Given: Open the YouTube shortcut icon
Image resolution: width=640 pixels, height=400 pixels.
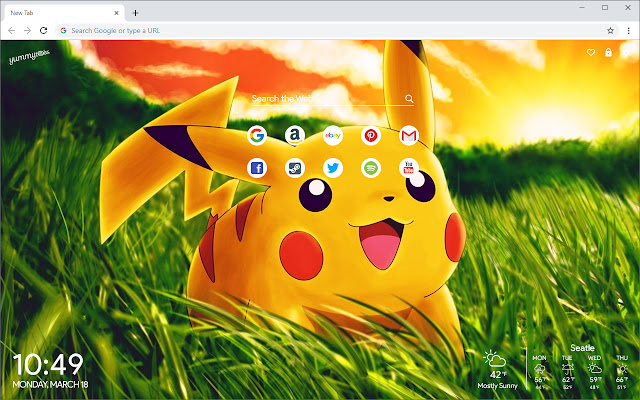Looking at the screenshot, I should 409,168.
